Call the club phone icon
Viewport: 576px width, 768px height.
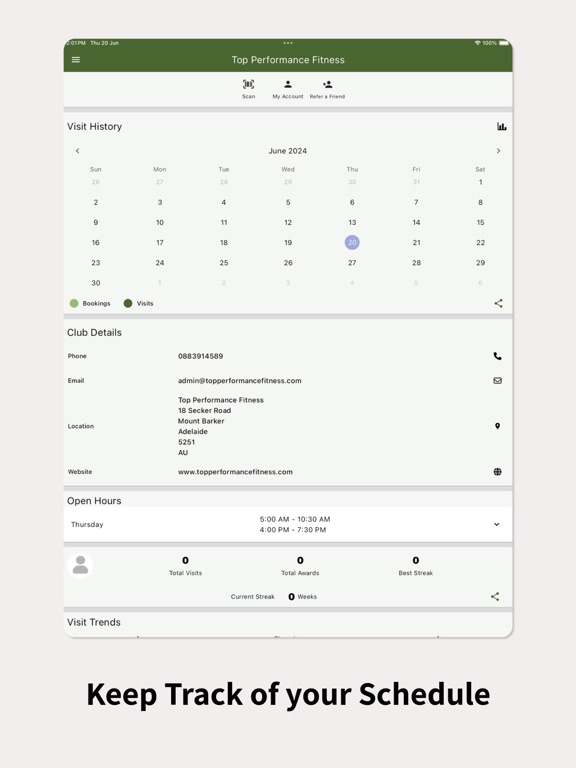[497, 356]
